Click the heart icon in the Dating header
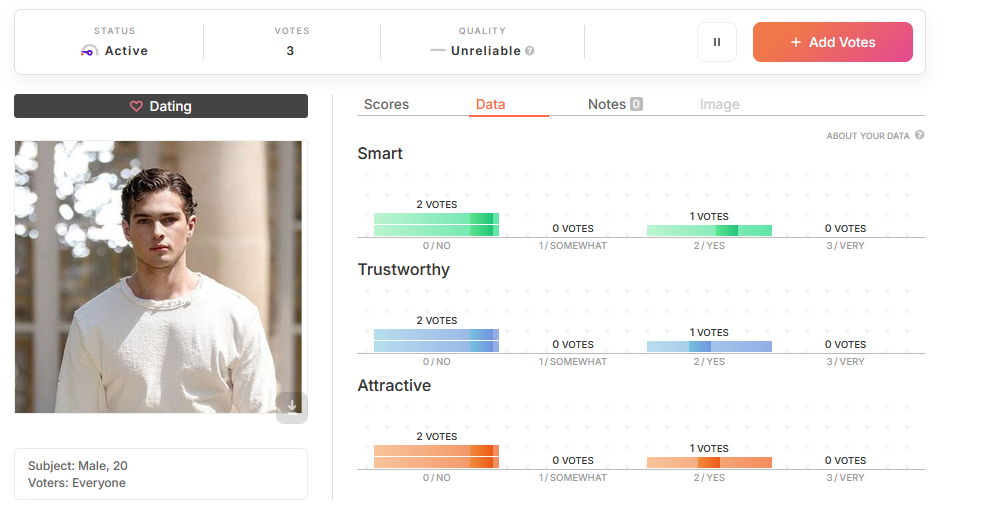 tap(136, 106)
